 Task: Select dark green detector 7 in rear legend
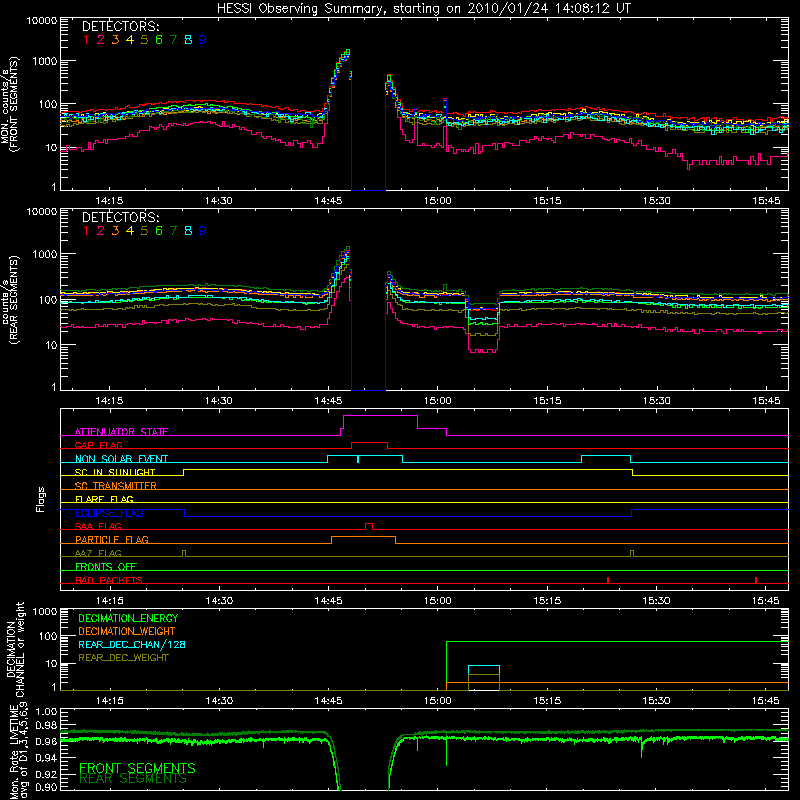click(x=173, y=231)
